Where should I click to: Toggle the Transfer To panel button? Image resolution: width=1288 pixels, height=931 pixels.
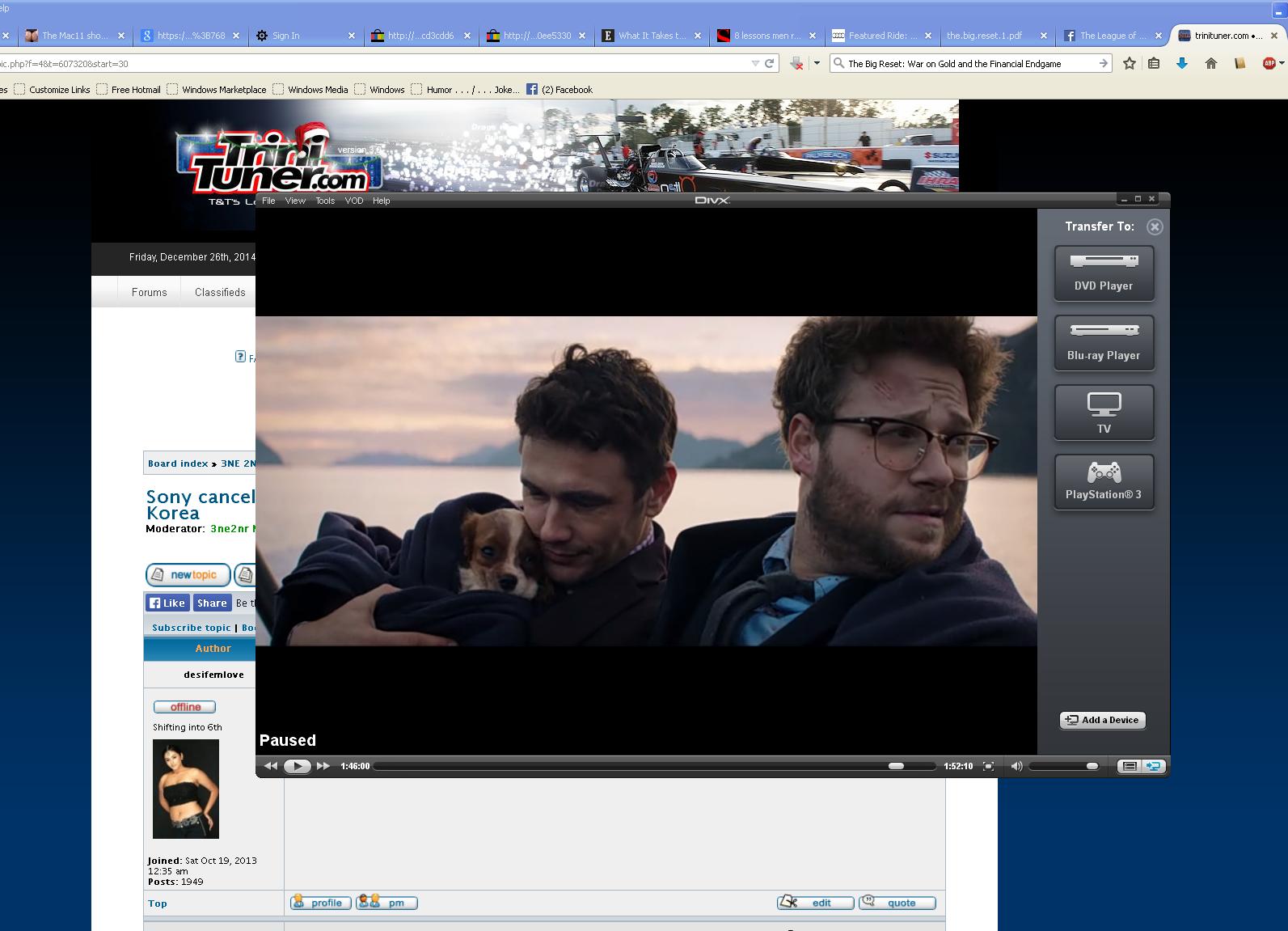pyautogui.click(x=1154, y=766)
